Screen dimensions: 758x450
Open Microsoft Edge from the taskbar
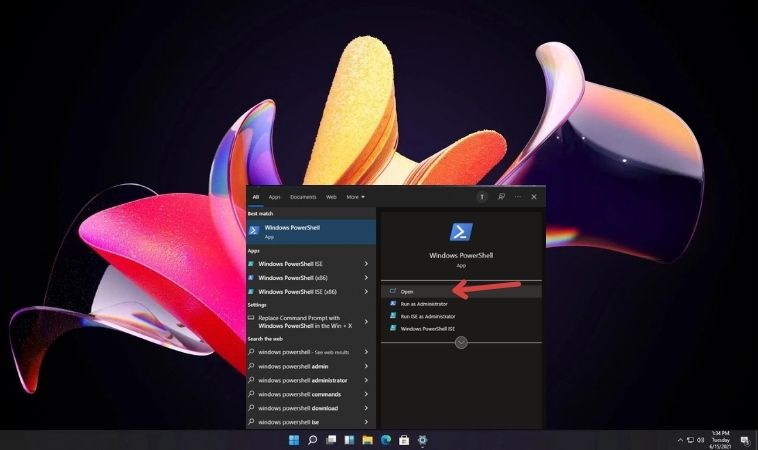(x=385, y=440)
